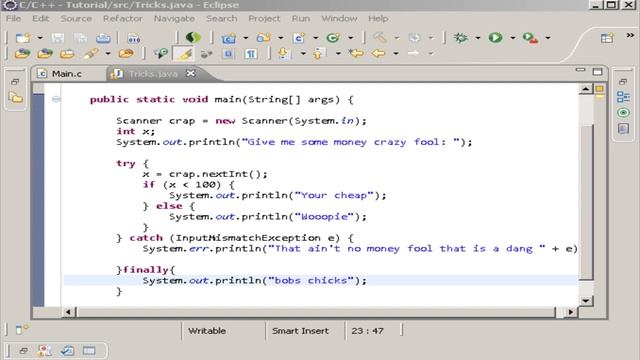This screenshot has height=360, width=640.
Task: Open the folder view in left sidebar
Action: (x=16, y=98)
